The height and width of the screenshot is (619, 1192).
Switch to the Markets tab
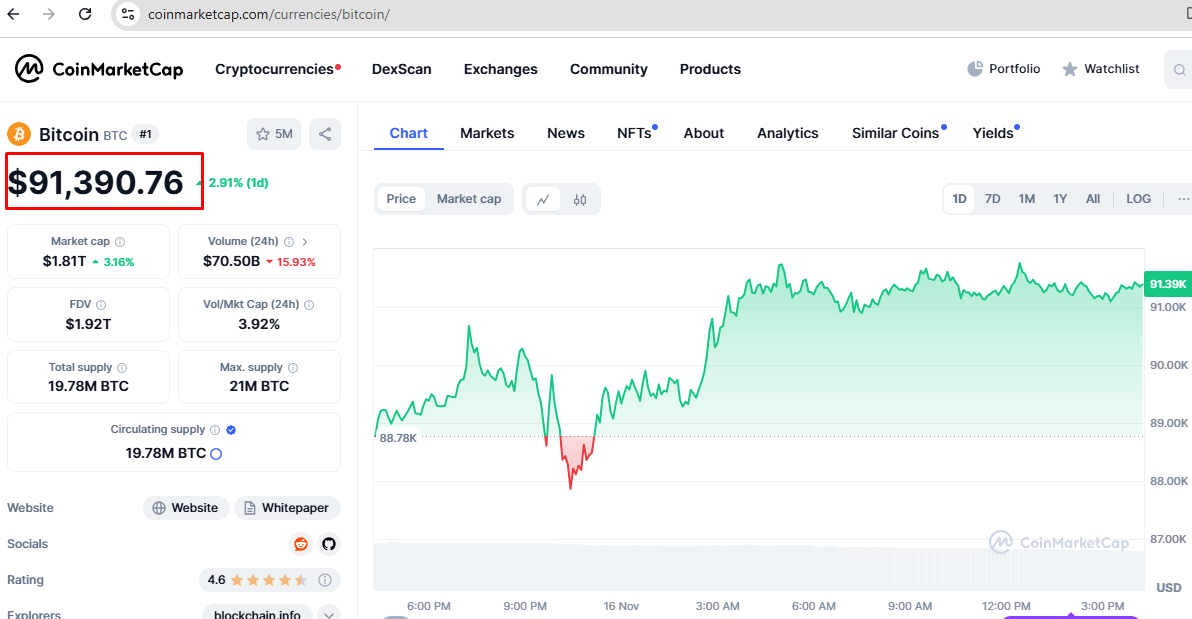click(487, 133)
